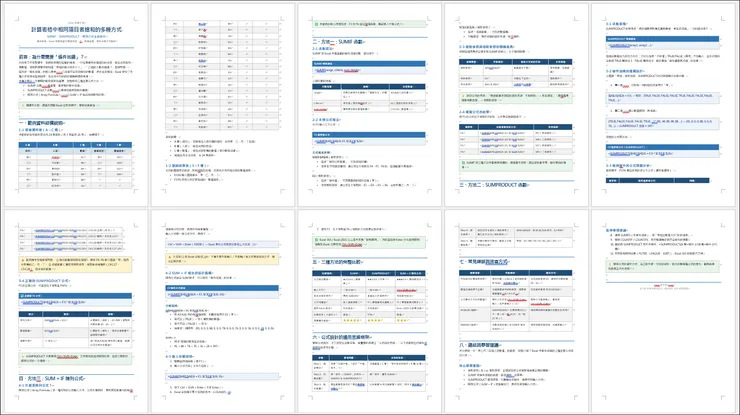Select the seventh page with the yellow warning note
This screenshot has height=415, width=740.
click(x=223, y=311)
